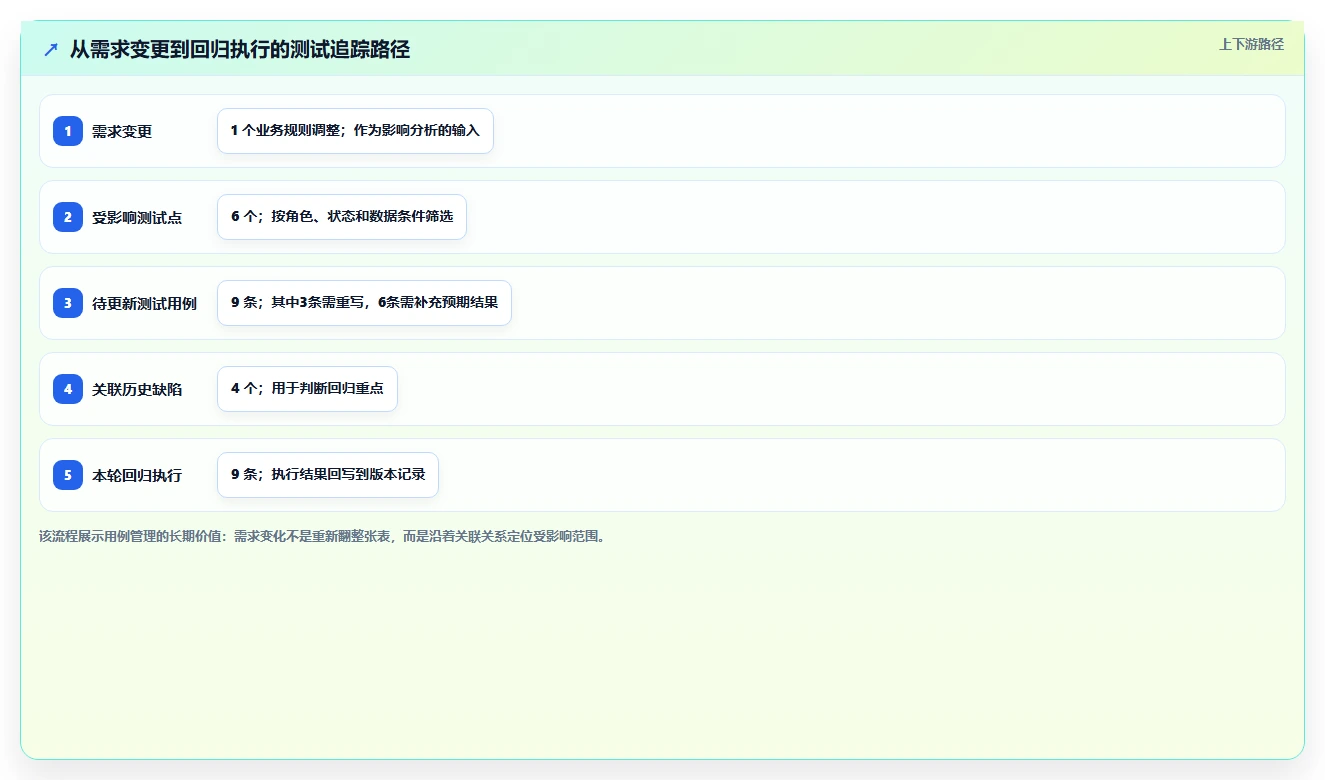
Task: Click the 本轮回归执行 step label
Action: tap(137, 475)
